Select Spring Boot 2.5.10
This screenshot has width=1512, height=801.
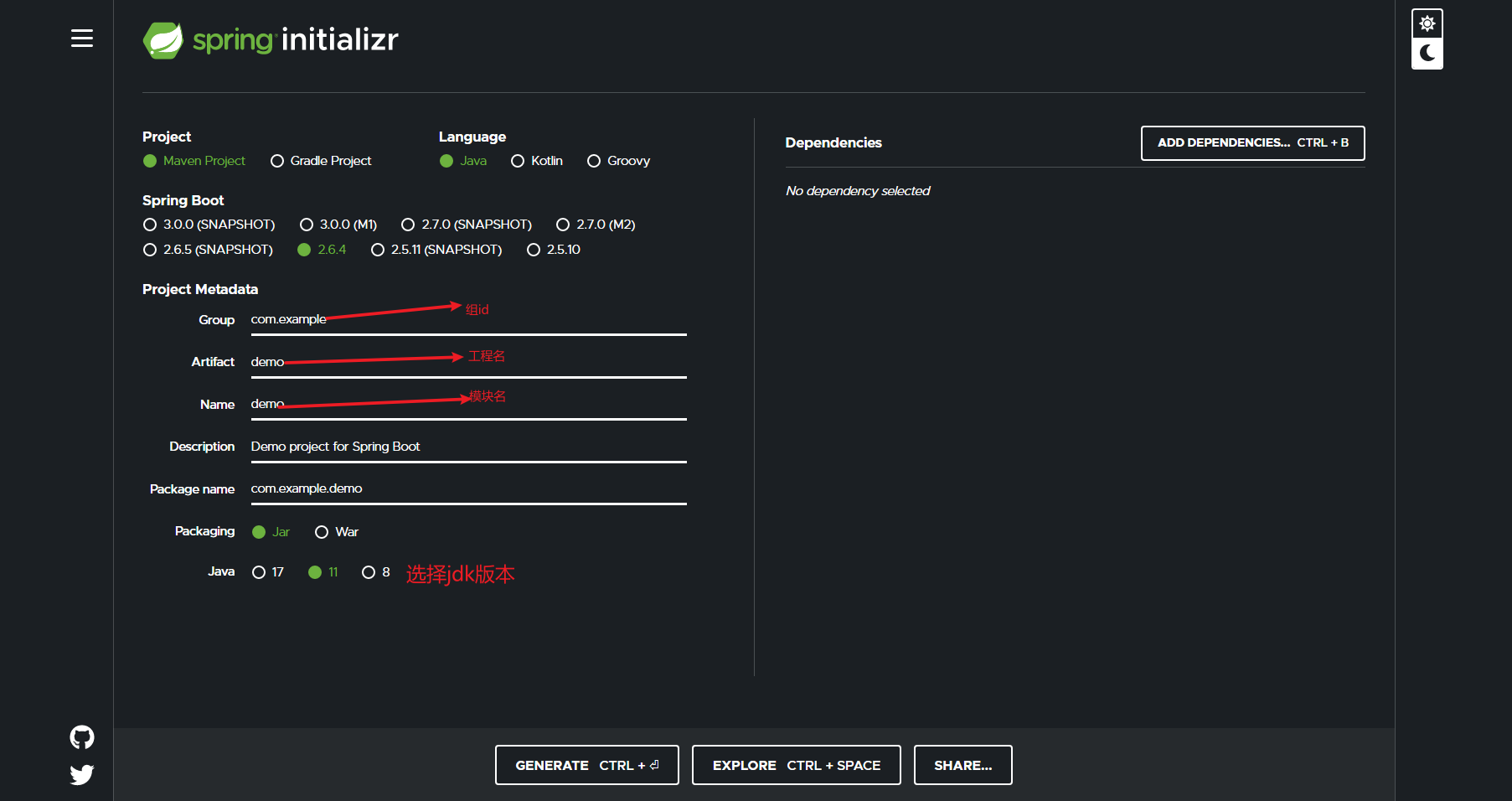coord(554,250)
